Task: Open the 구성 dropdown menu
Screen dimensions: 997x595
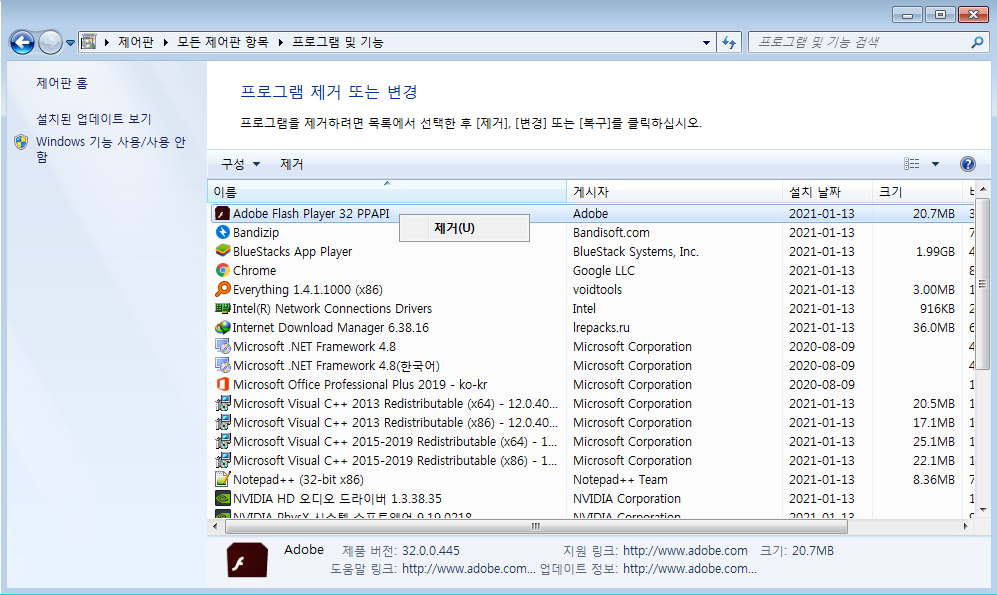Action: pos(240,164)
